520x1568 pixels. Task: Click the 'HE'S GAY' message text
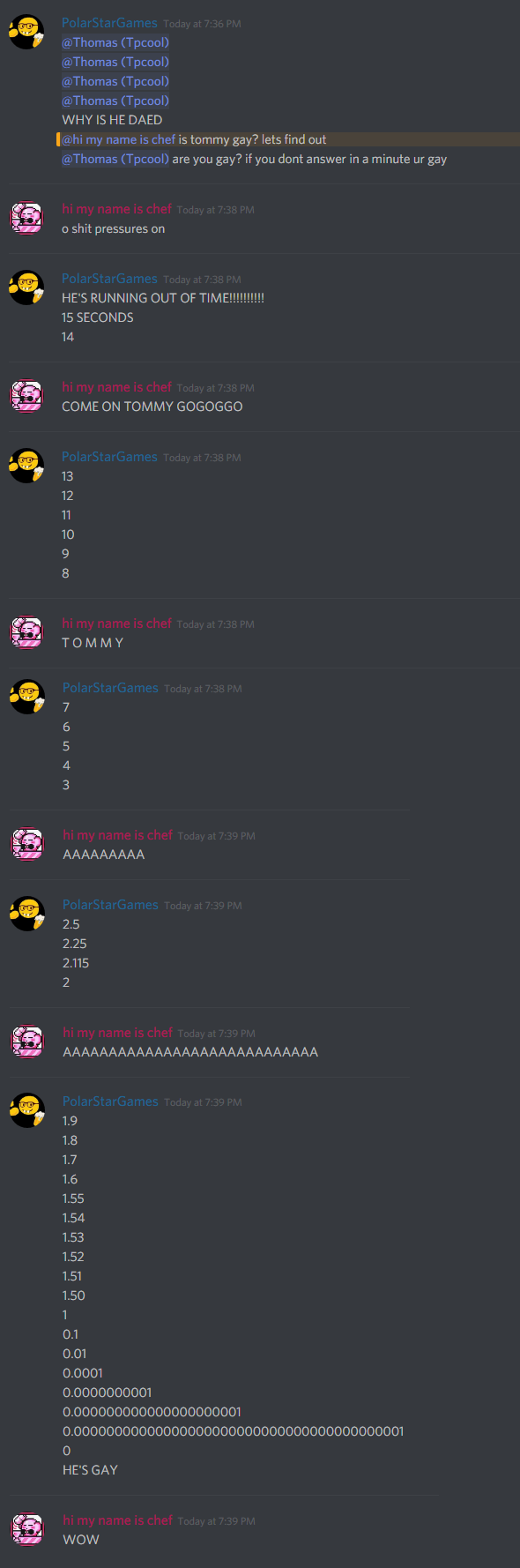[90, 1470]
